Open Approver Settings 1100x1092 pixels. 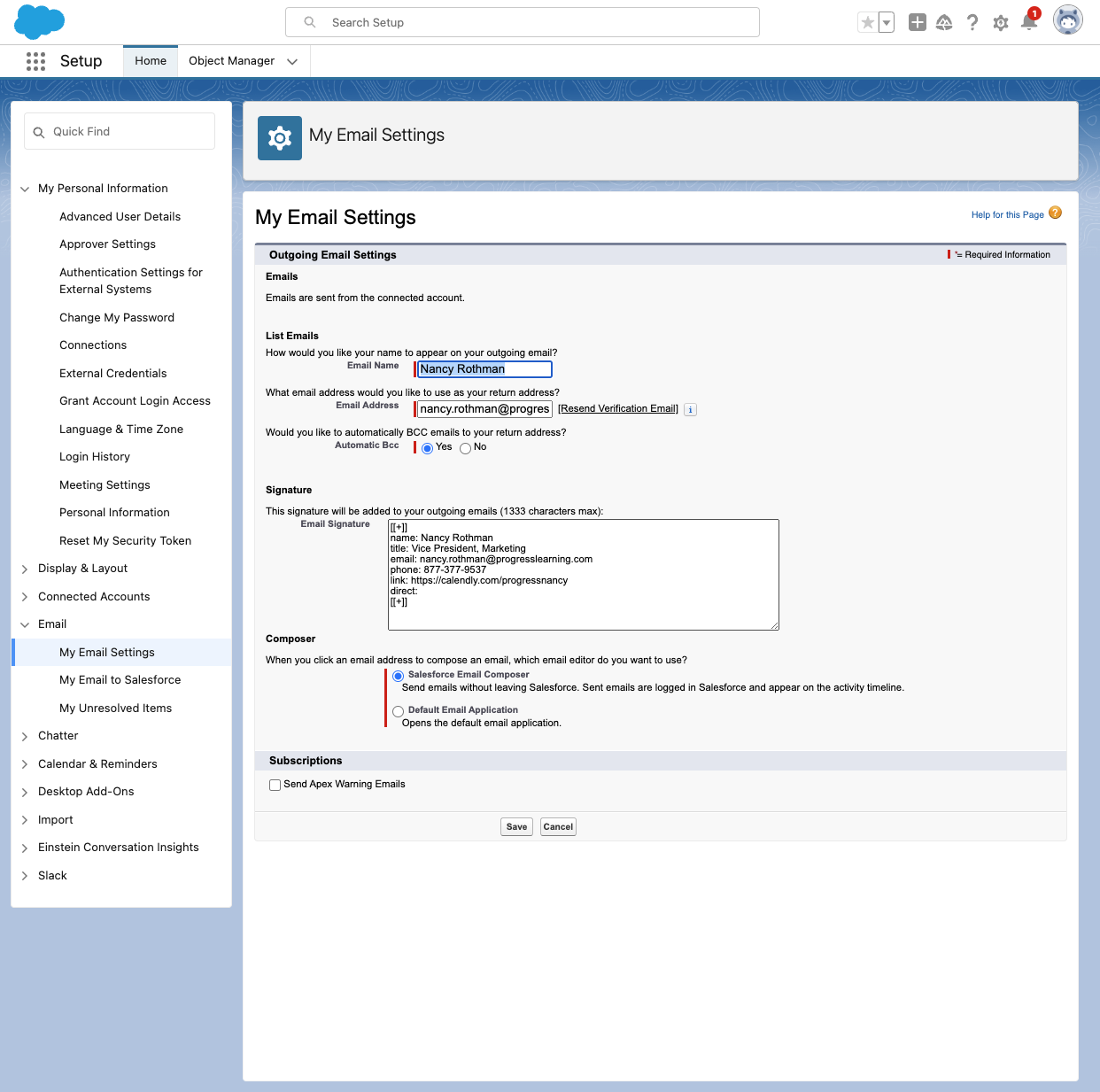point(107,244)
